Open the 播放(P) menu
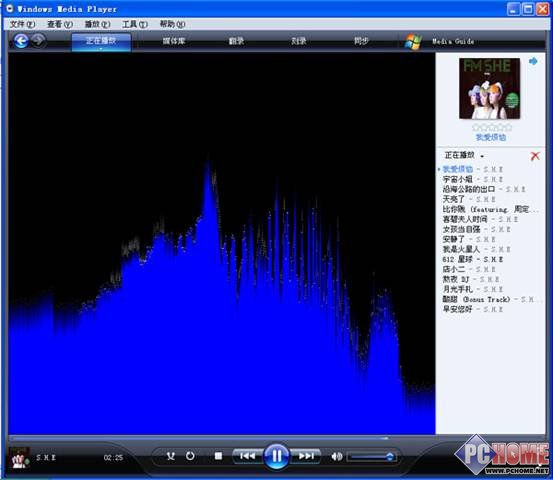Screen dimensions: 553x480 [97, 24]
